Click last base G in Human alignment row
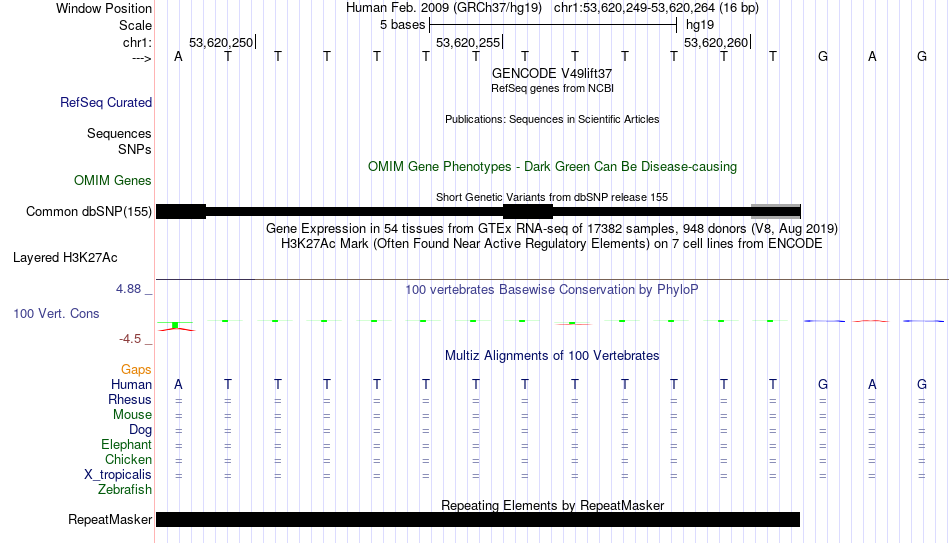 tap(922, 384)
